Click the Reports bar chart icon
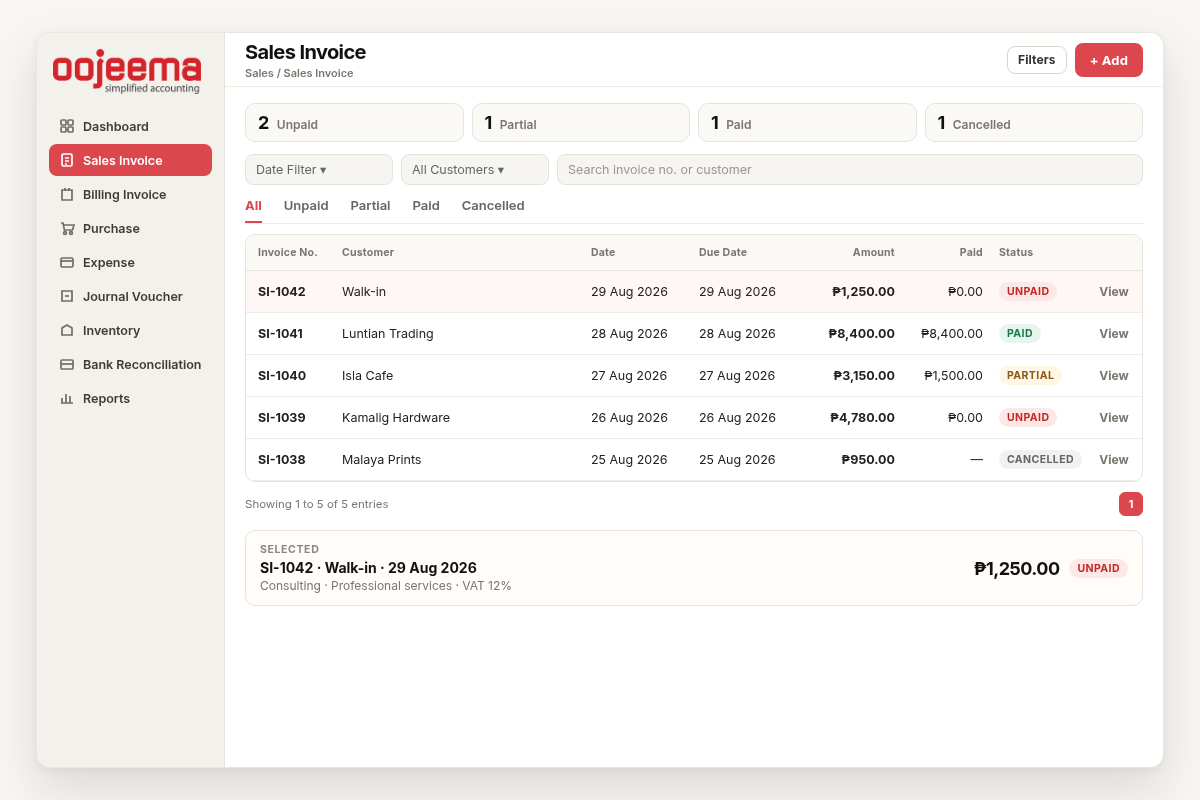Image resolution: width=1200 pixels, height=800 pixels. [x=67, y=398]
